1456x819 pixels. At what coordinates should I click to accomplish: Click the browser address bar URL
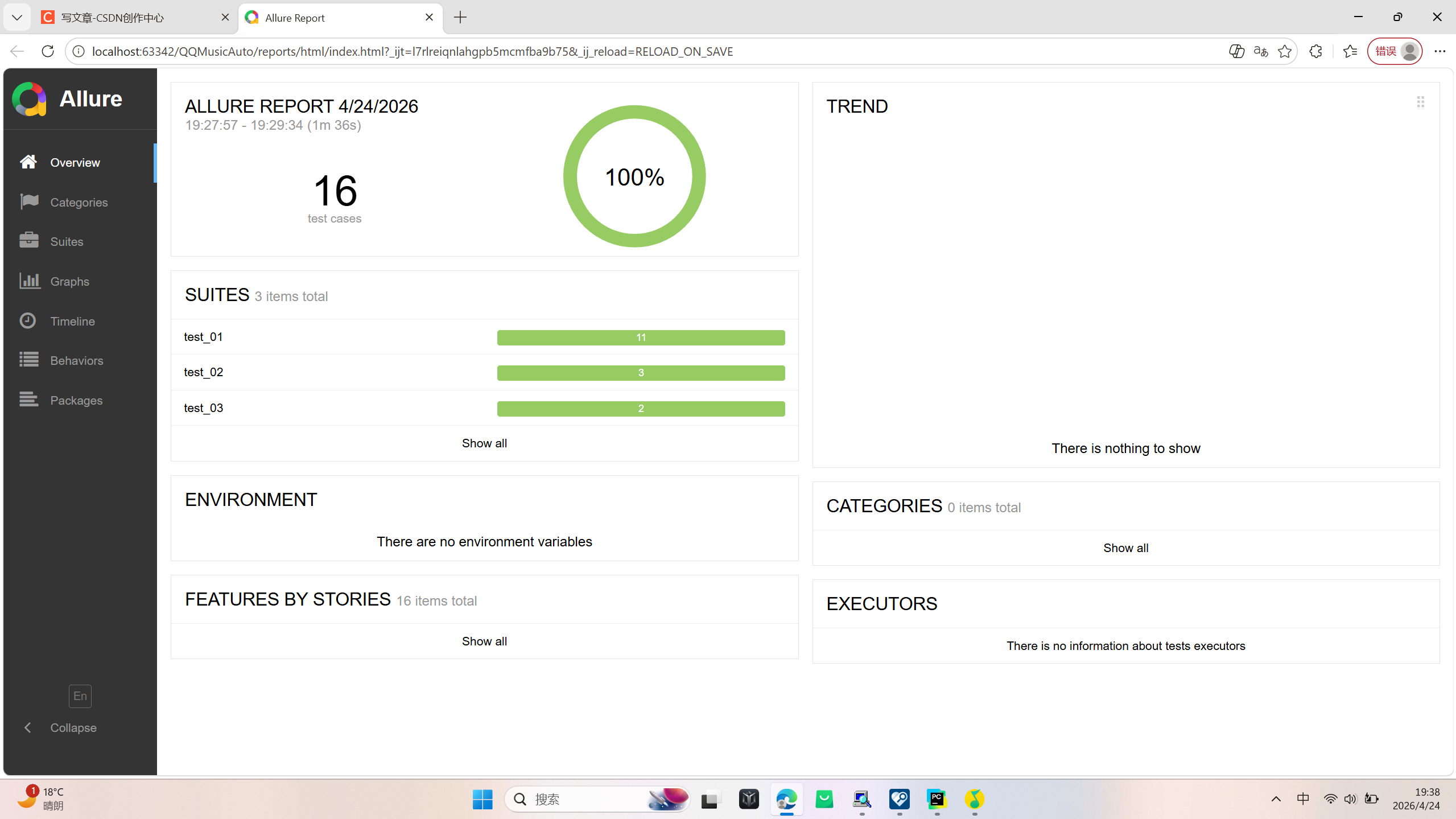point(413,51)
